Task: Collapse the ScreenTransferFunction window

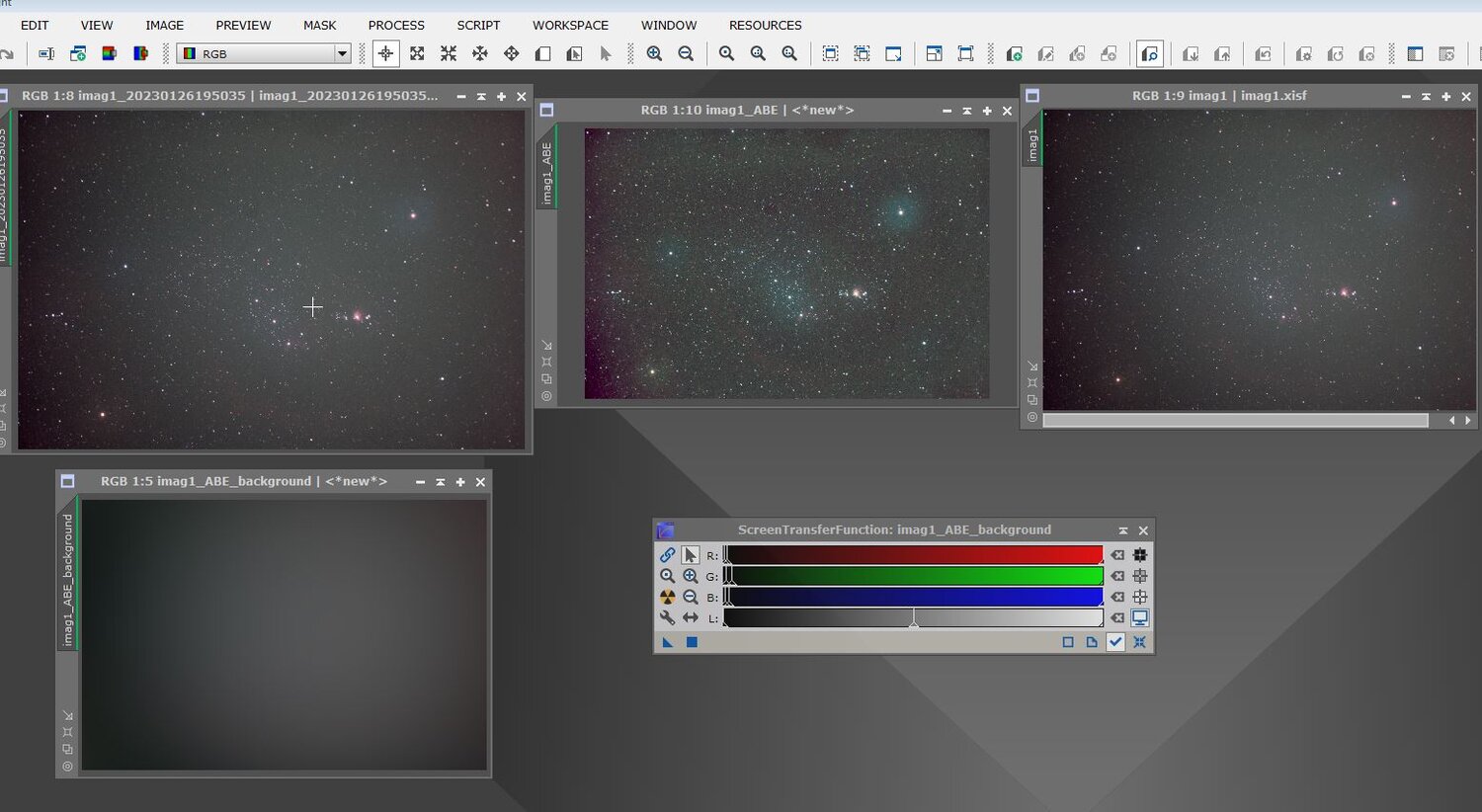Action: 1123,530
